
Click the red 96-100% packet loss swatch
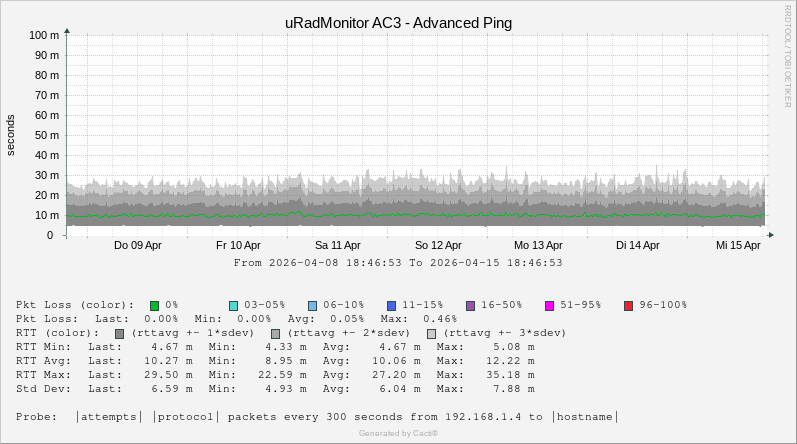click(x=628, y=305)
